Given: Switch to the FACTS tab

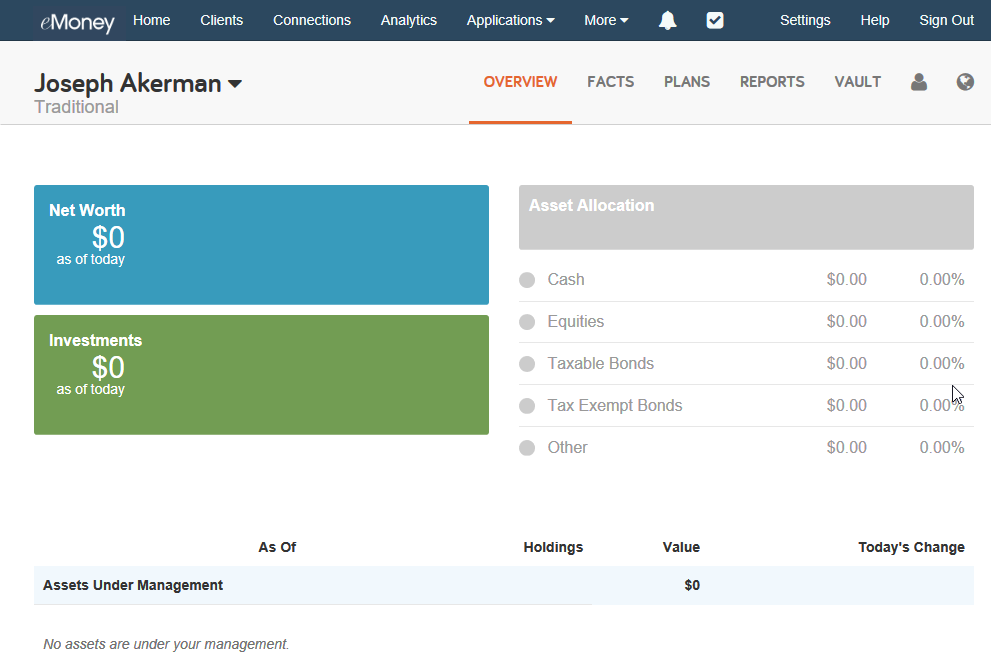Looking at the screenshot, I should pyautogui.click(x=610, y=82).
